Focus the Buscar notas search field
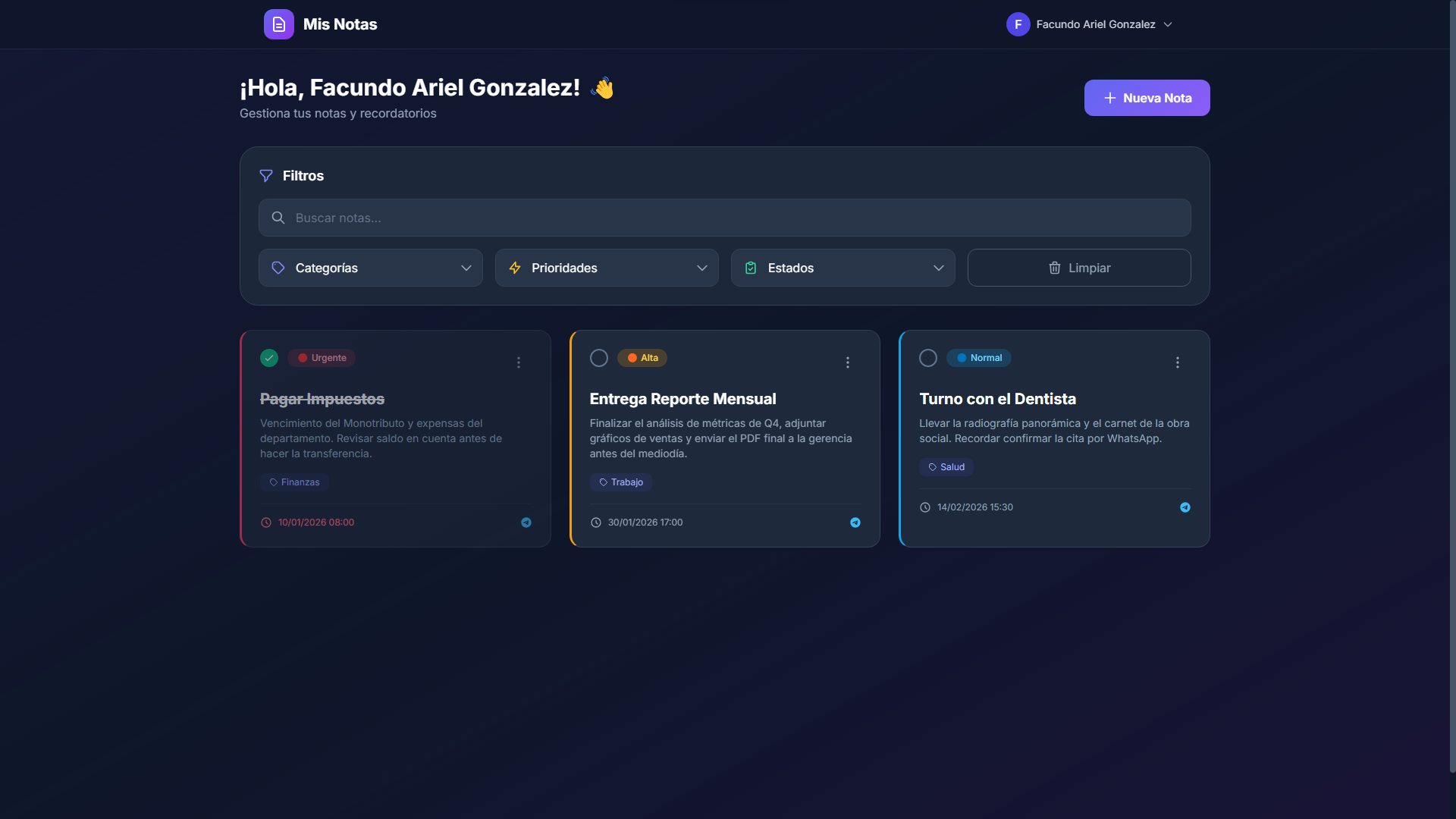Viewport: 1456px width, 819px height. [x=724, y=218]
